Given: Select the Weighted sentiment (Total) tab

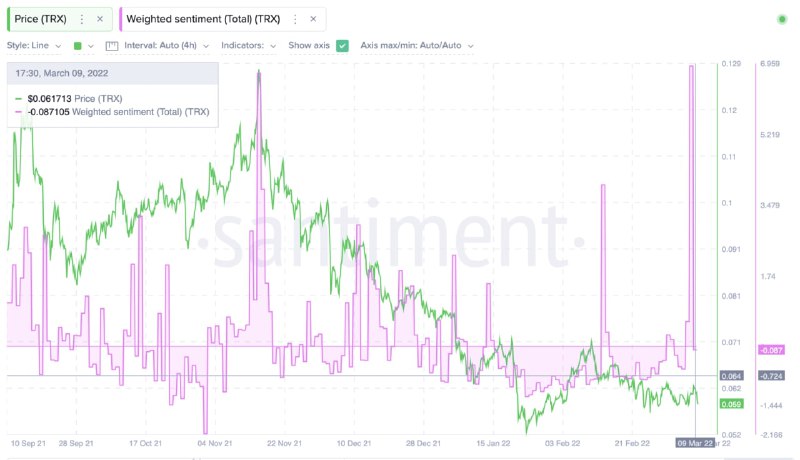Looking at the screenshot, I should tap(203, 19).
